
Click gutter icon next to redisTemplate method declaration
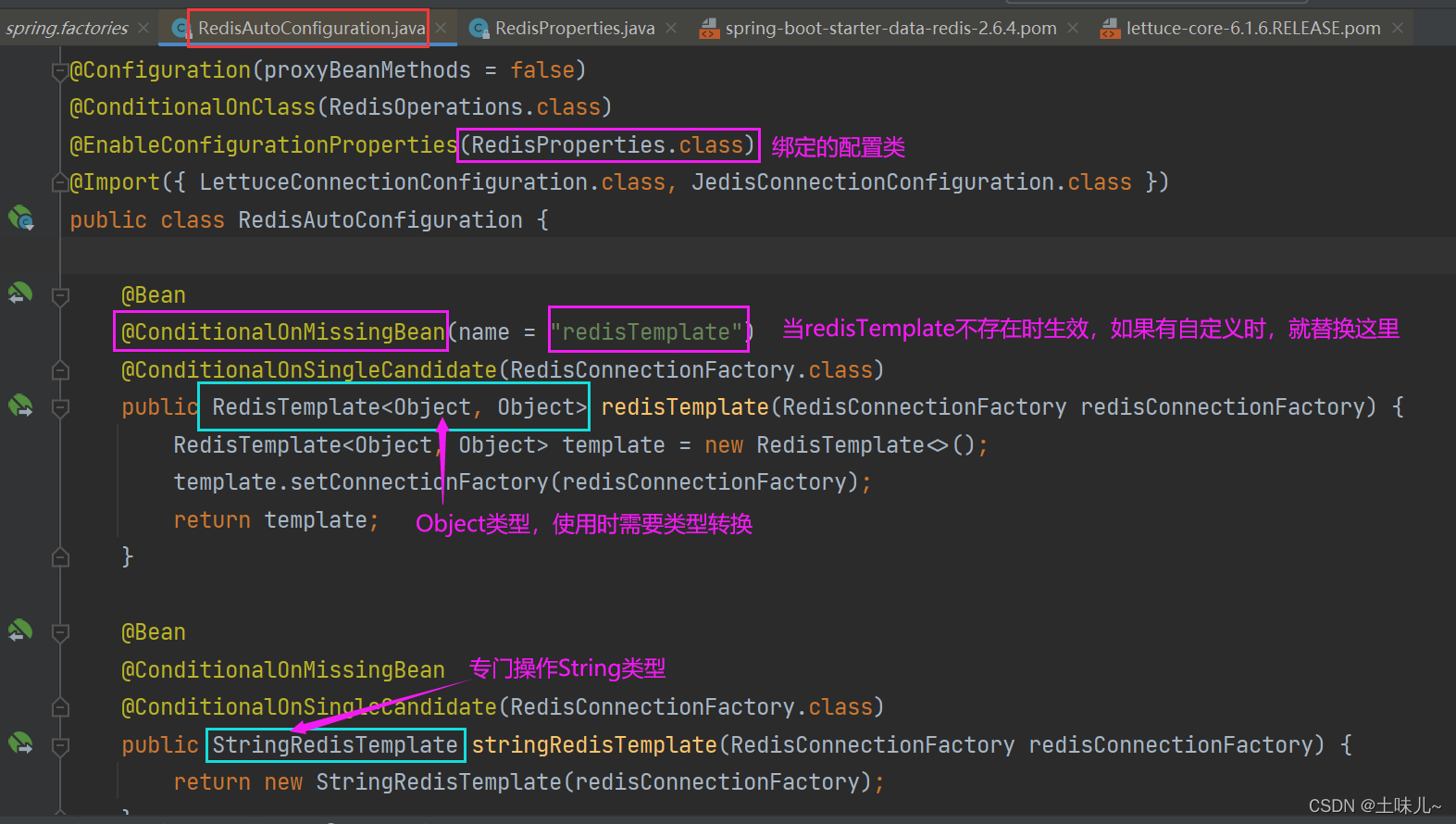20,406
